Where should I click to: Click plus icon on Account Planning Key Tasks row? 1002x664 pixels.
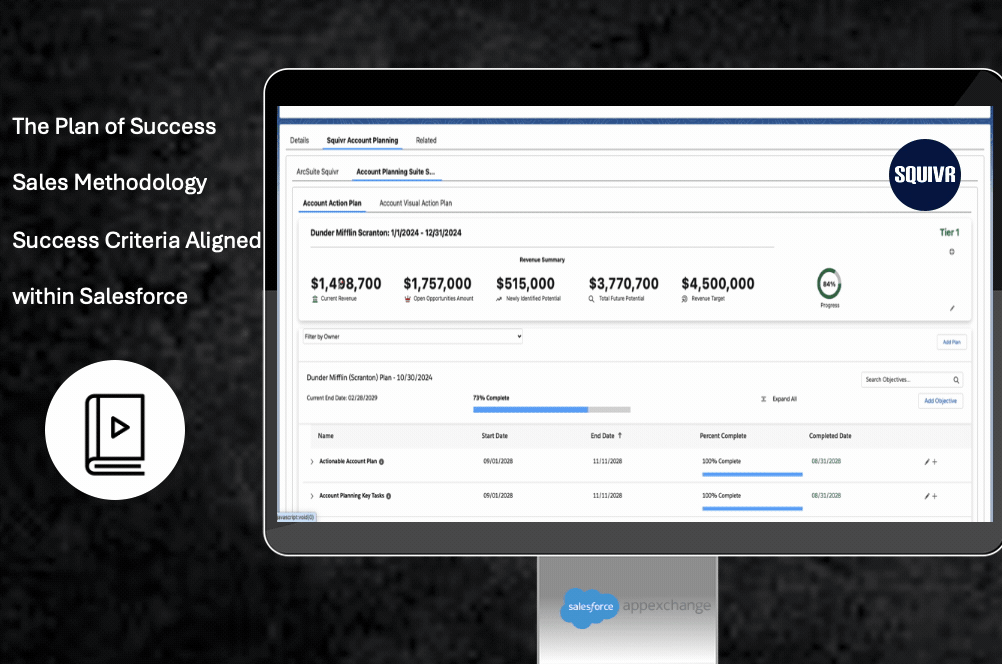(x=935, y=496)
